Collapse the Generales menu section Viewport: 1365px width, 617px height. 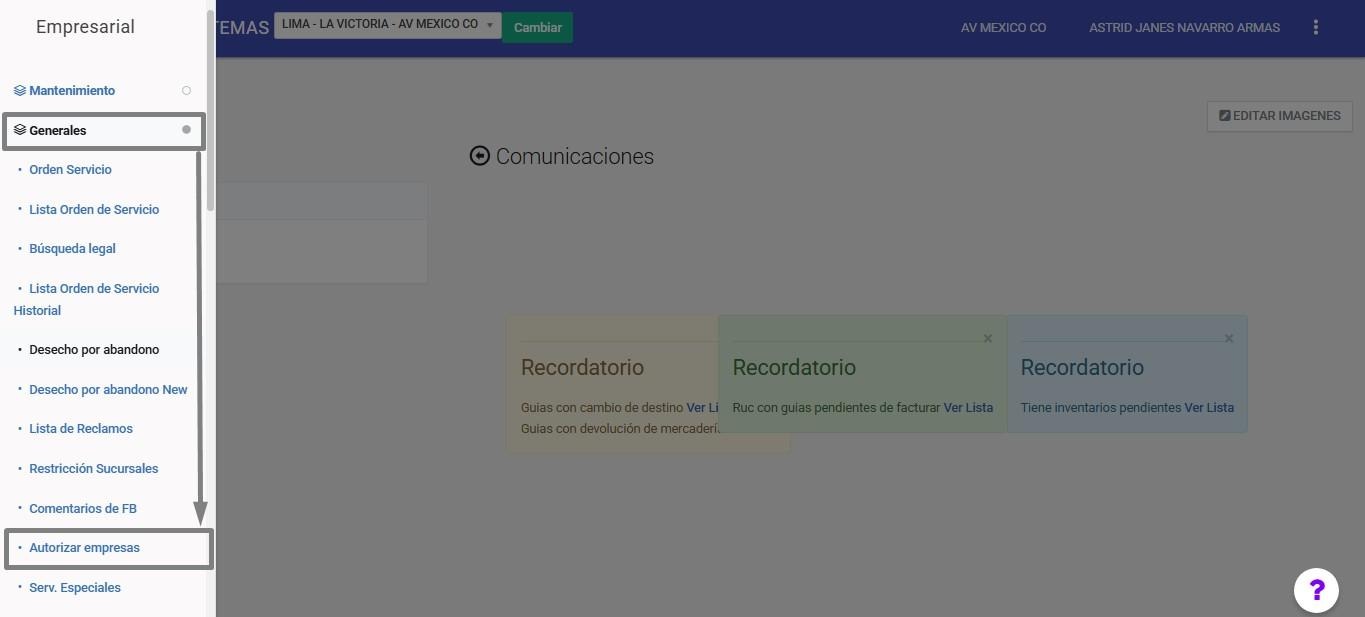[x=58, y=131]
